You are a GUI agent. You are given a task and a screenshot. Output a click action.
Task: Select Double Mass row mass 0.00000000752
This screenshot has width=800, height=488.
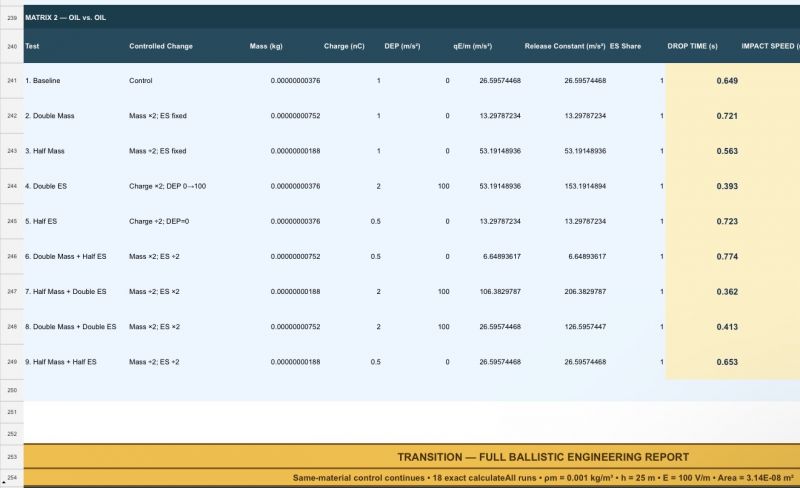pos(295,116)
